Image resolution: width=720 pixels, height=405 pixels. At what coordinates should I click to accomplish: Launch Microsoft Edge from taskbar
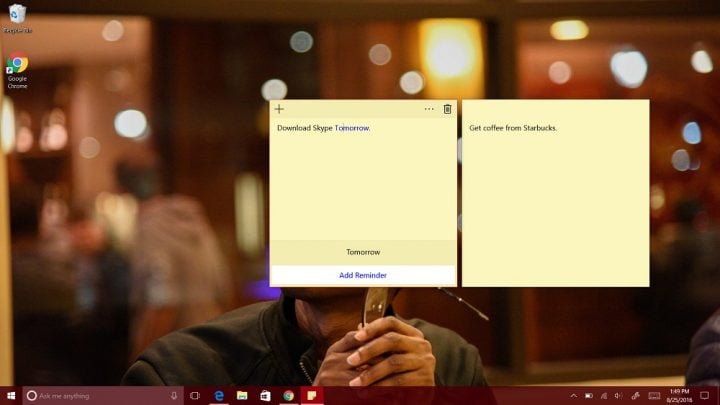coord(219,396)
